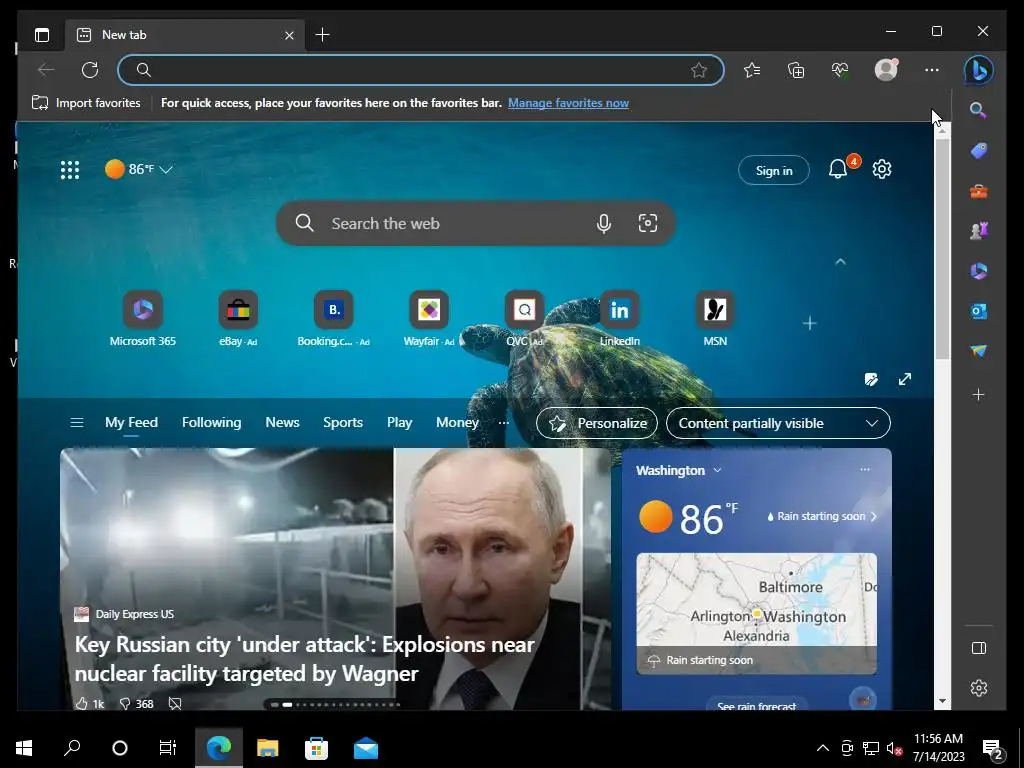Screen dimensions: 1024x768
Task: Open Browser essentials heart icon
Action: [840, 70]
